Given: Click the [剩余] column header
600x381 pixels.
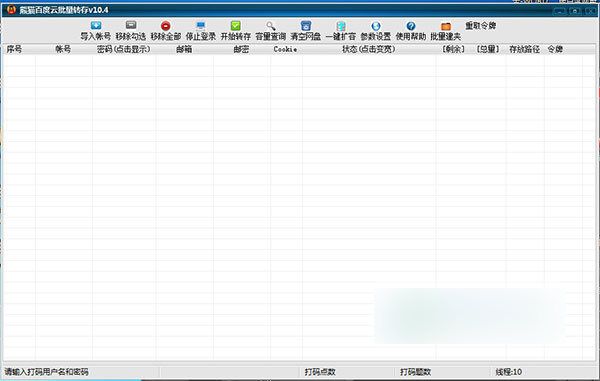Looking at the screenshot, I should coord(453,49).
